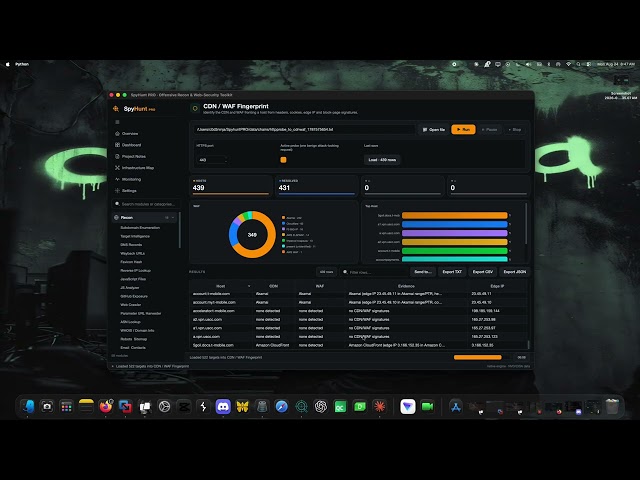640x480 pixels.
Task: Sort by the Host column header
Action: 221,286
